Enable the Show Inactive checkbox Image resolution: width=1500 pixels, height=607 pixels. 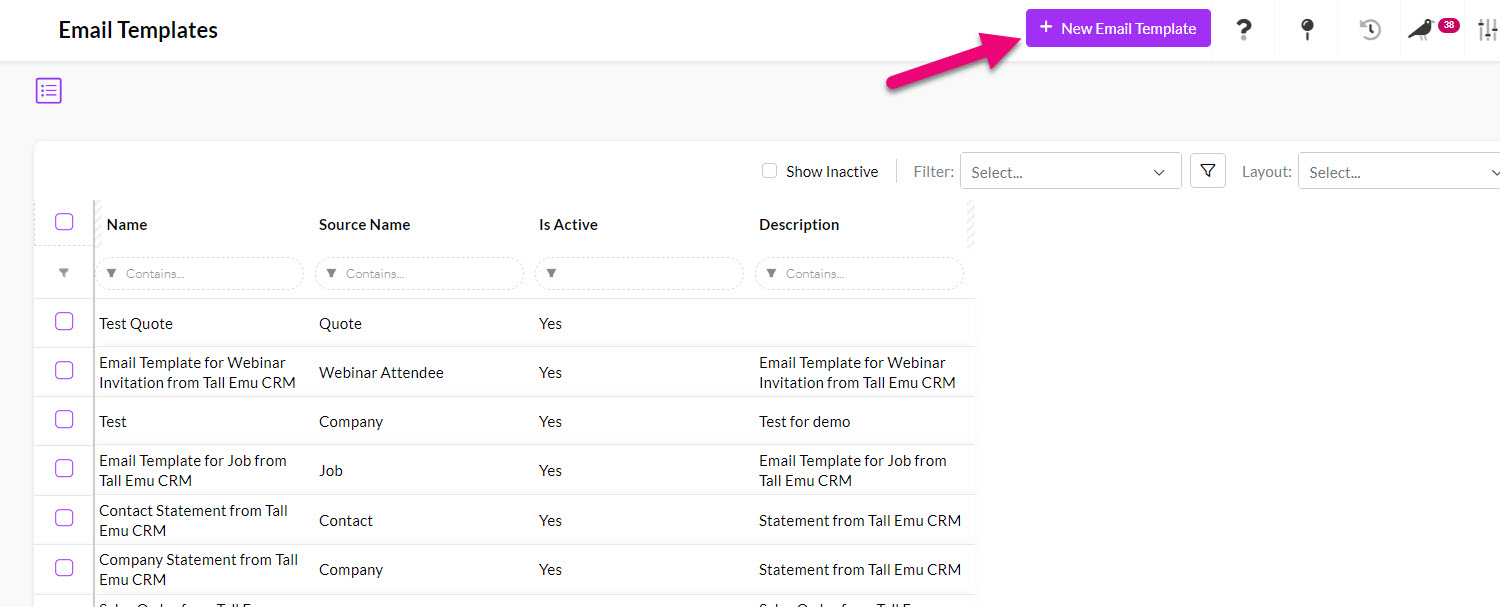[x=769, y=171]
